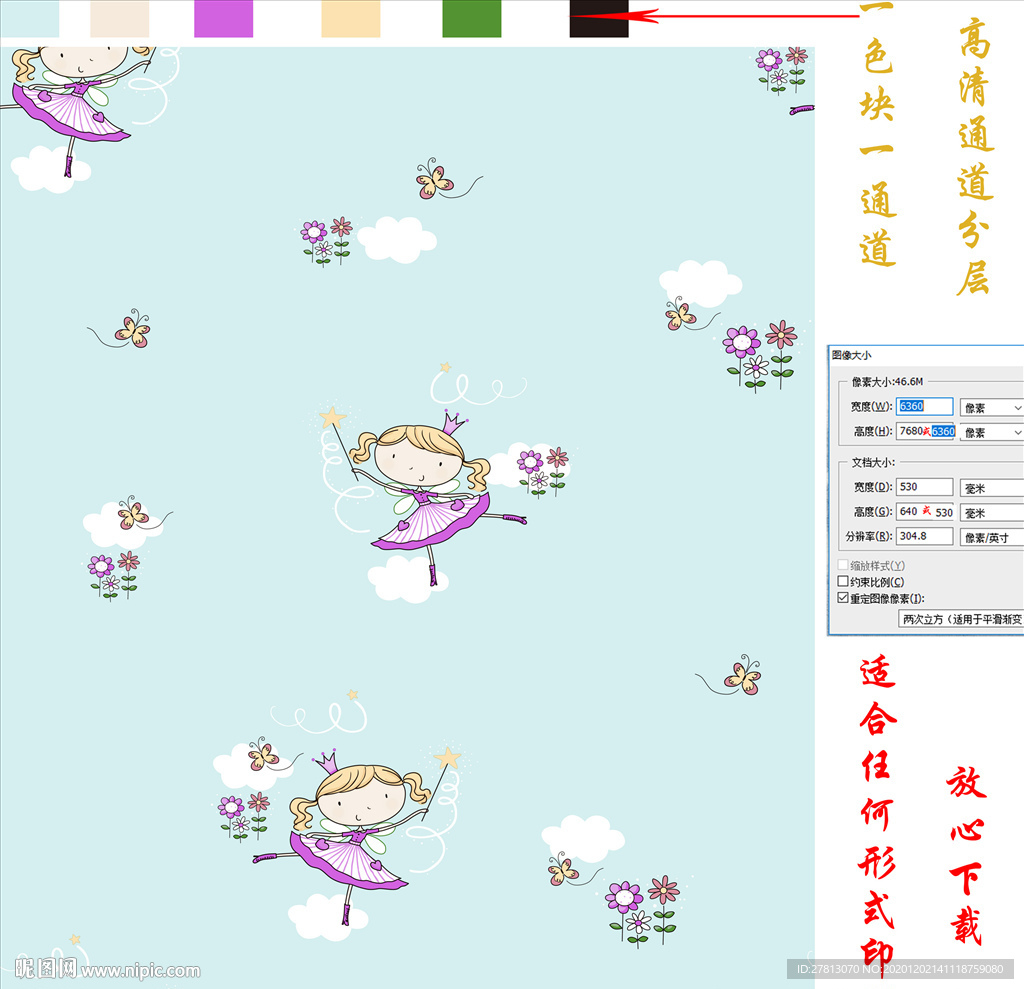Click the resolution field showing 304.8
This screenshot has width=1024, height=989.
(924, 536)
